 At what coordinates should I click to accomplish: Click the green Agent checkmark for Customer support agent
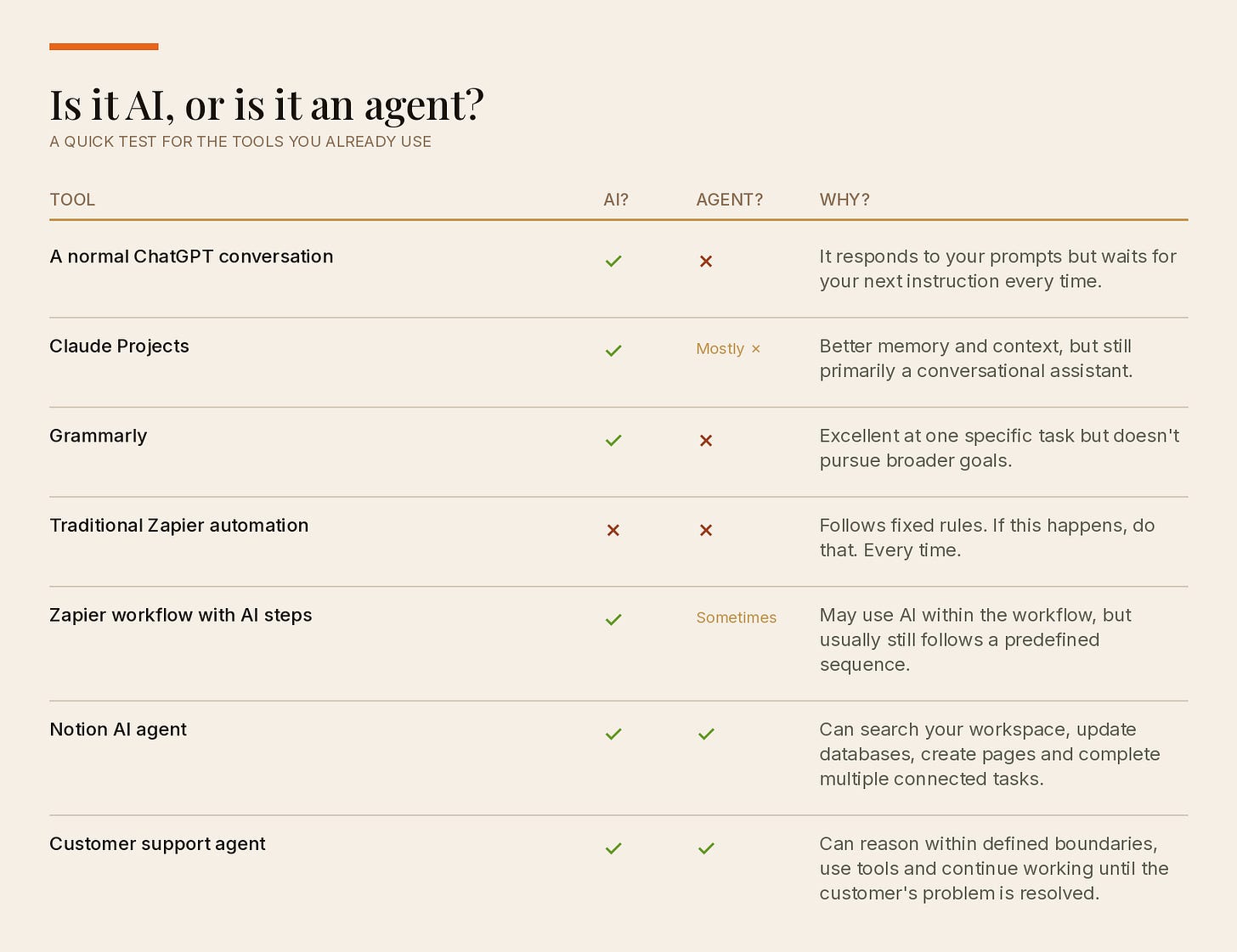[706, 848]
